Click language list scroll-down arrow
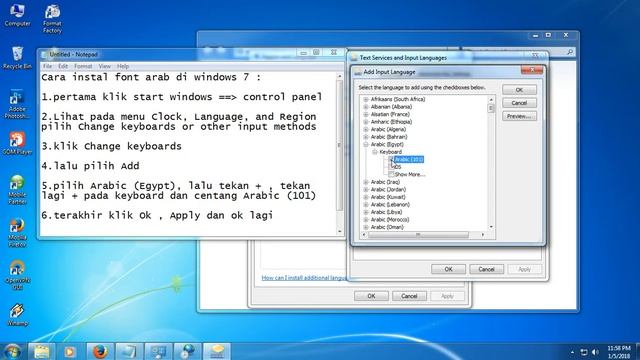Image resolution: width=640 pixels, height=360 pixels. [491, 227]
